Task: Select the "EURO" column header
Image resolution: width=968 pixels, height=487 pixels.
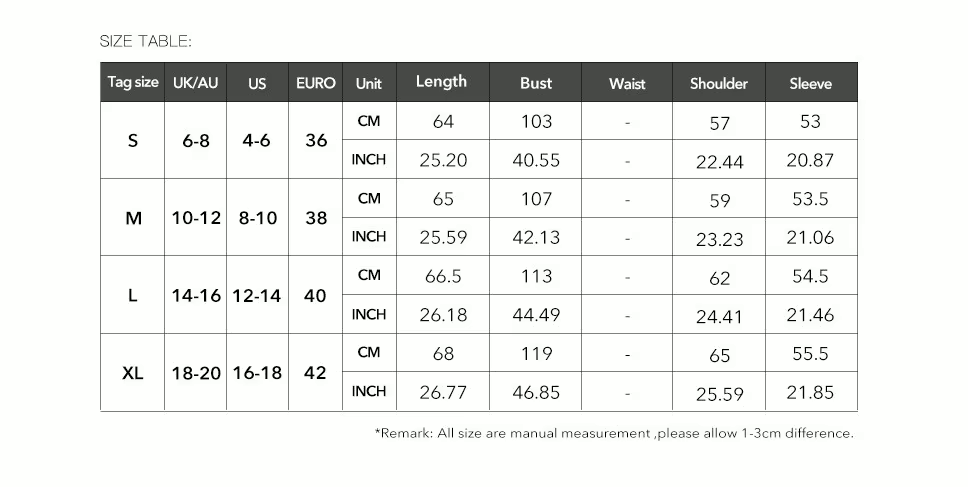Action: [x=316, y=83]
